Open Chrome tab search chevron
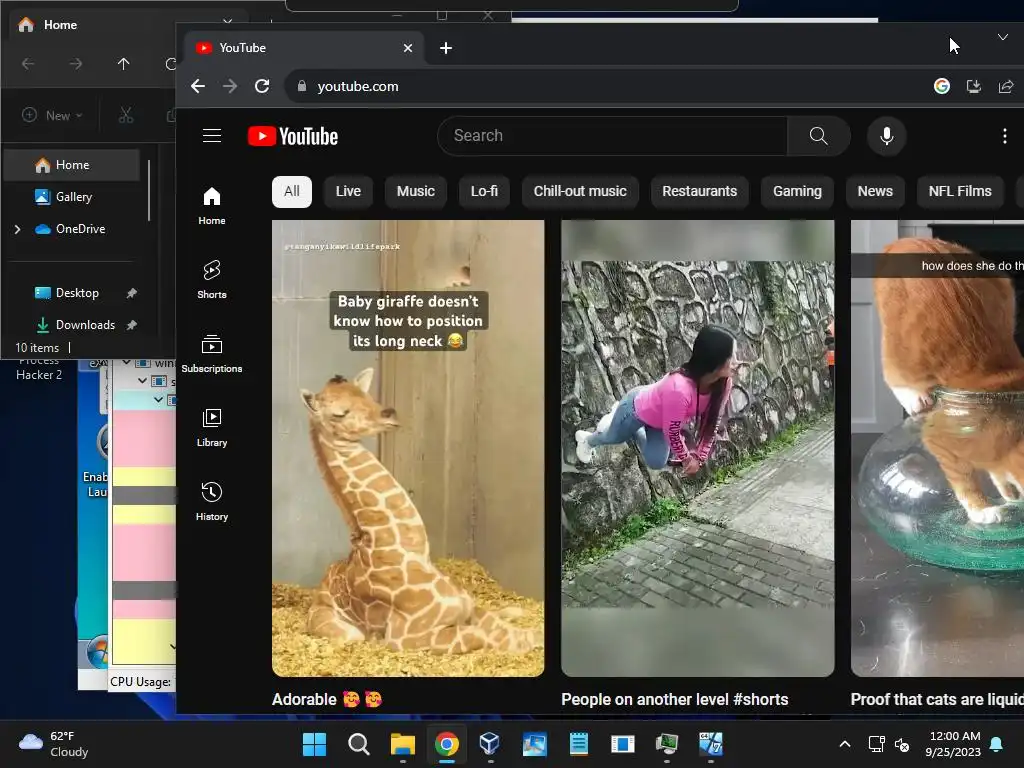This screenshot has width=1024, height=768. [1002, 37]
